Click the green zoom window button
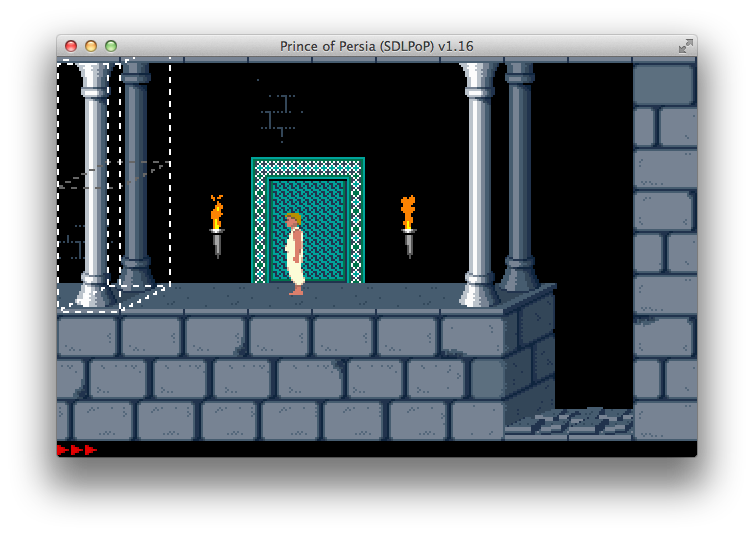The height and width of the screenshot is (536, 754). tap(111, 46)
